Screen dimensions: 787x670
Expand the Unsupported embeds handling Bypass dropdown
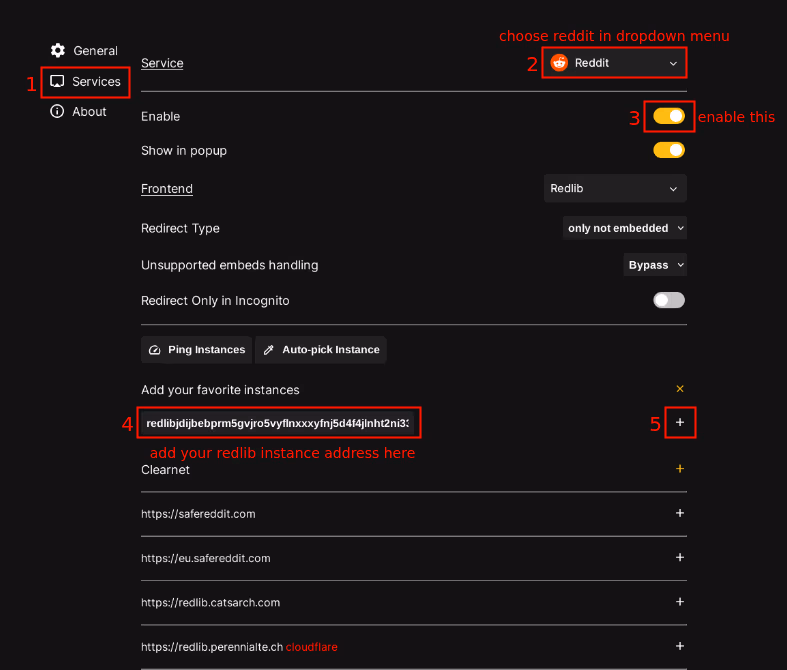click(x=655, y=265)
